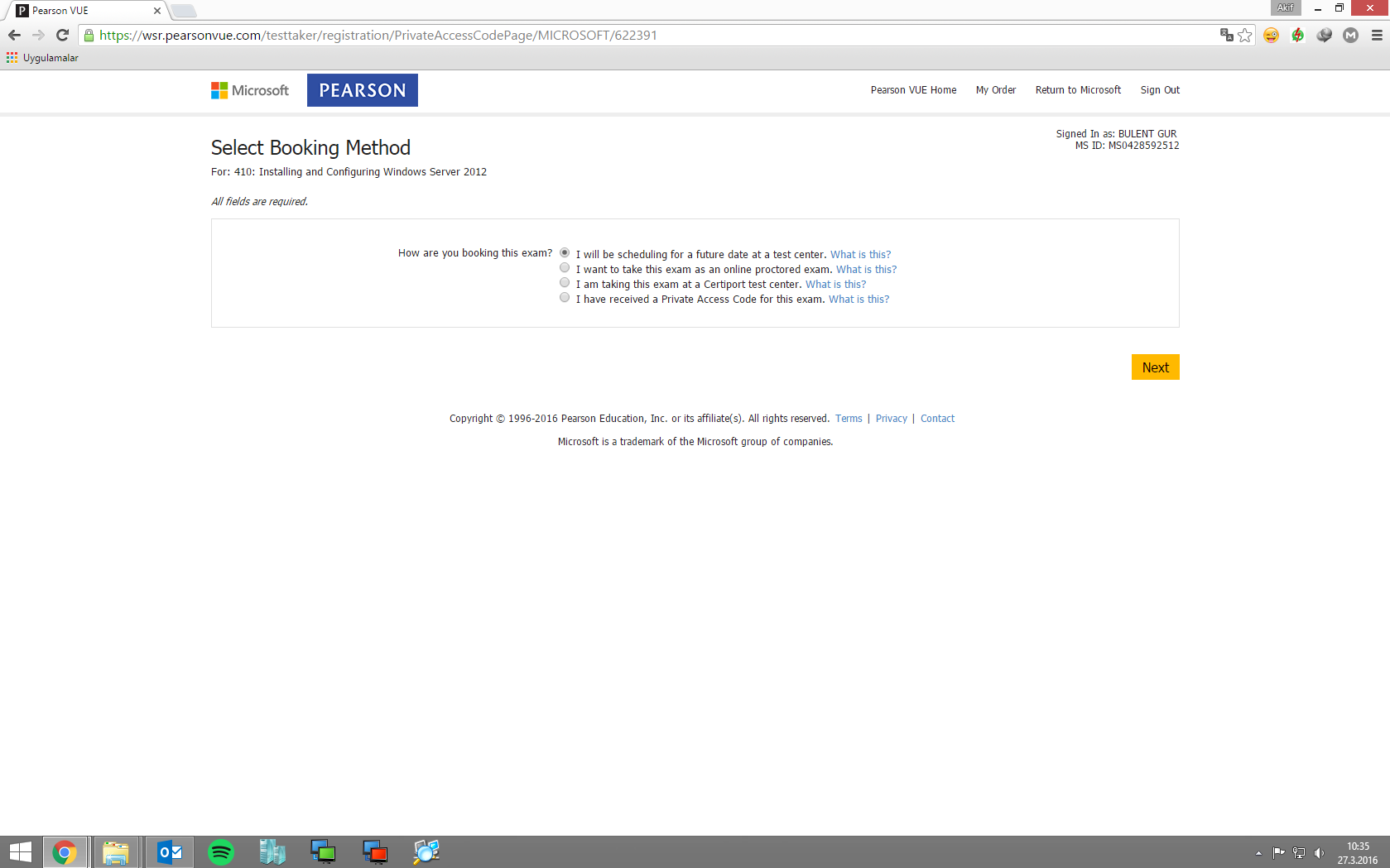The width and height of the screenshot is (1390, 868).
Task: Open What is this for Certiport
Action: point(836,285)
